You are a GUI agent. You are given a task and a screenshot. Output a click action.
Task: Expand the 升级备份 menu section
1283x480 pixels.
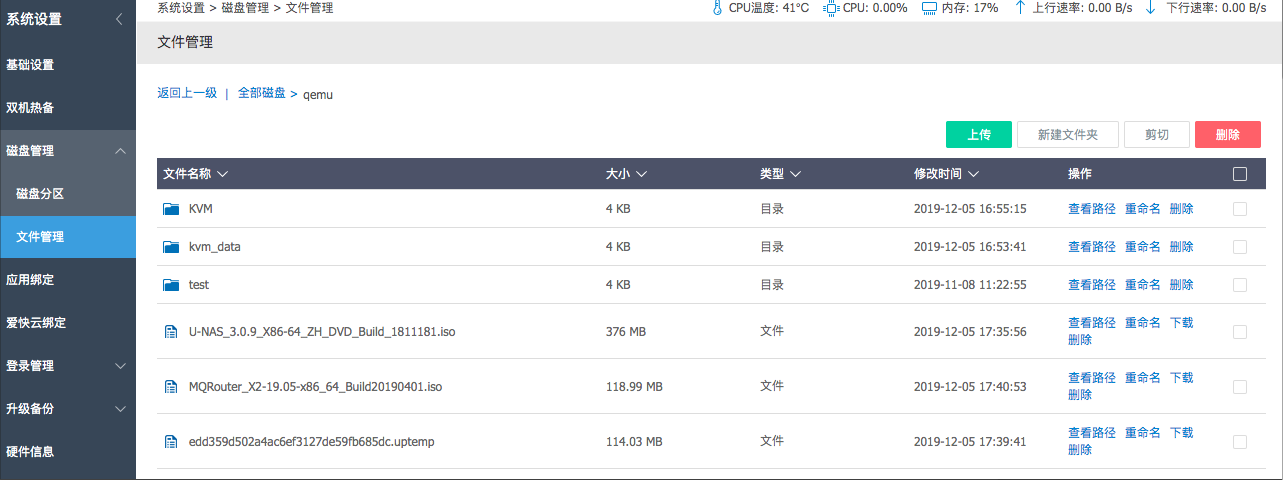[x=120, y=409]
